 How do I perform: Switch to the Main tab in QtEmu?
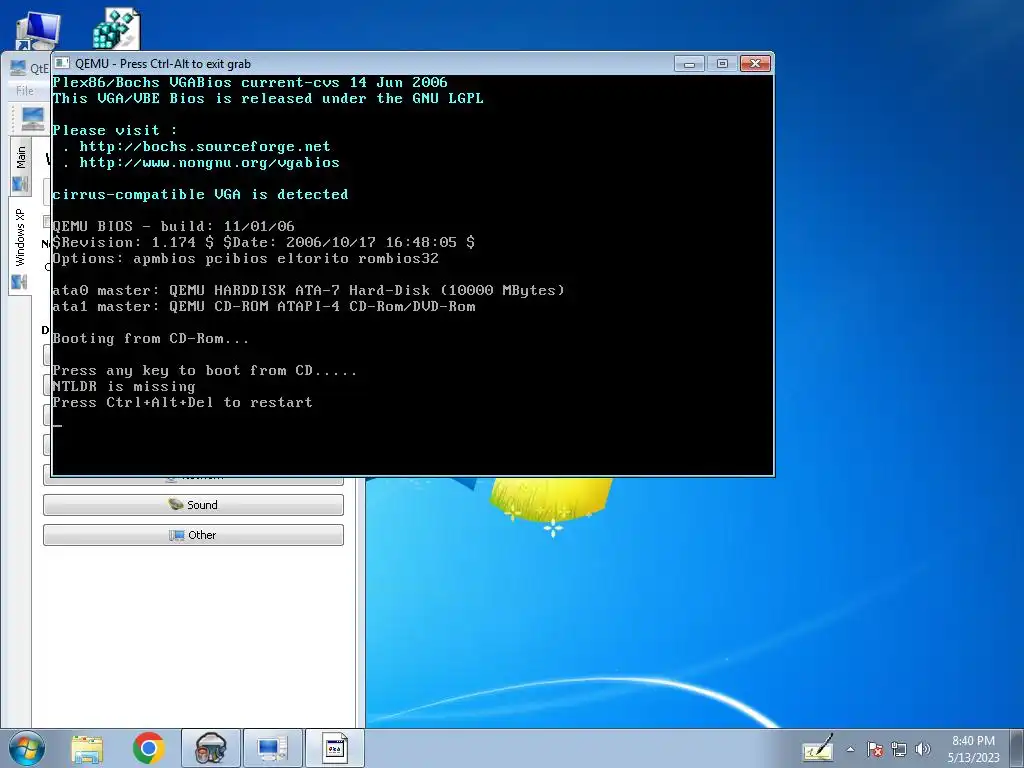(21, 167)
